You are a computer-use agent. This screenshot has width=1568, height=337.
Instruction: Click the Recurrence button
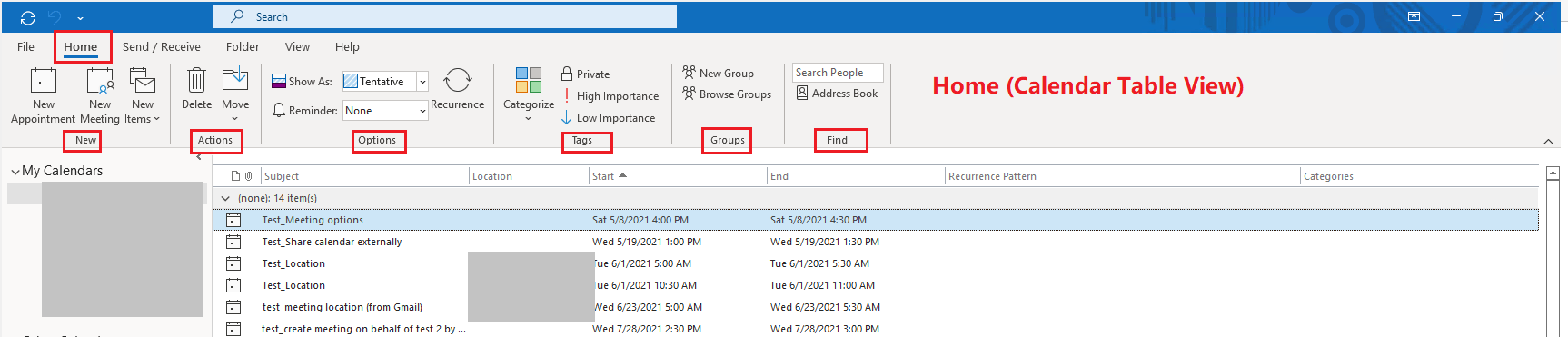(x=457, y=89)
